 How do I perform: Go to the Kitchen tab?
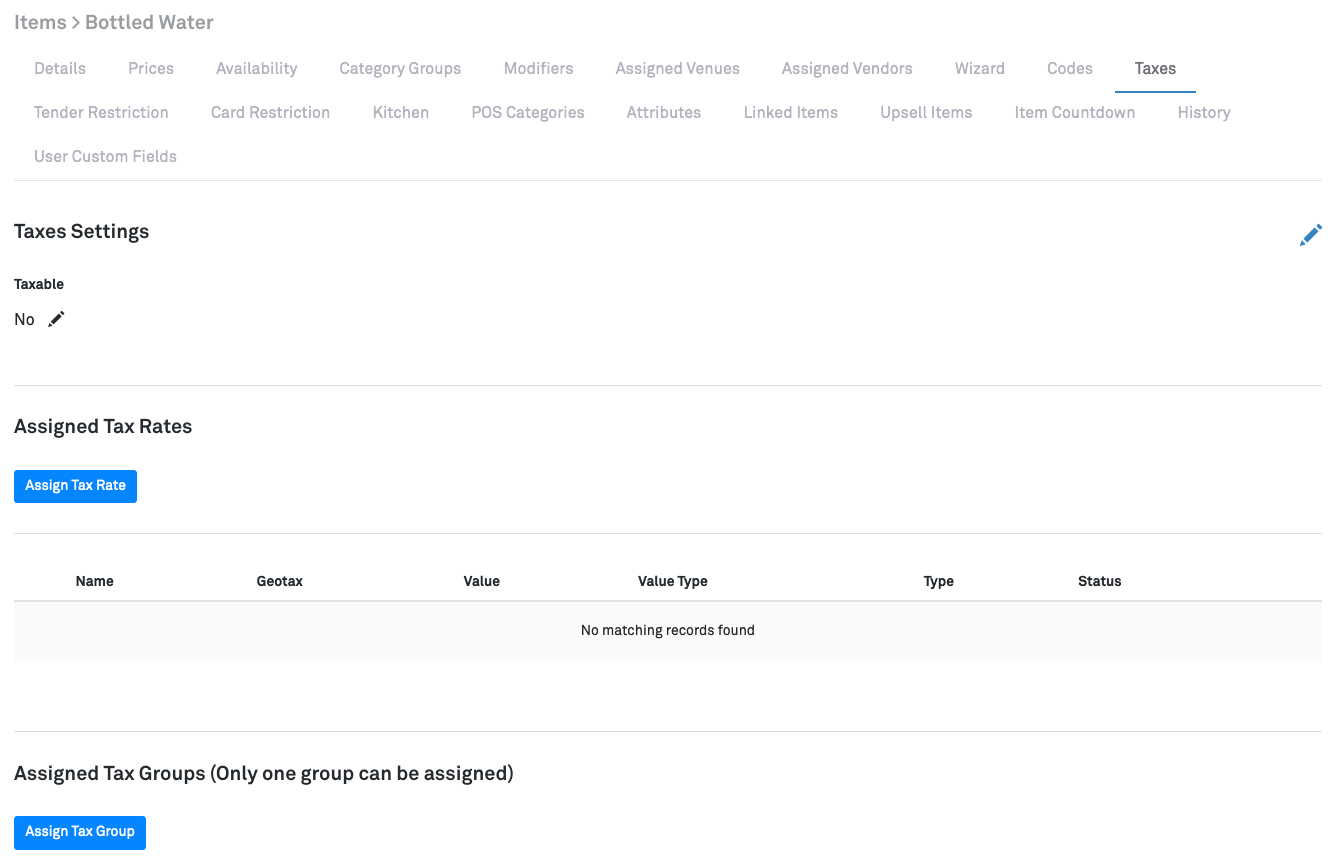[x=400, y=113]
